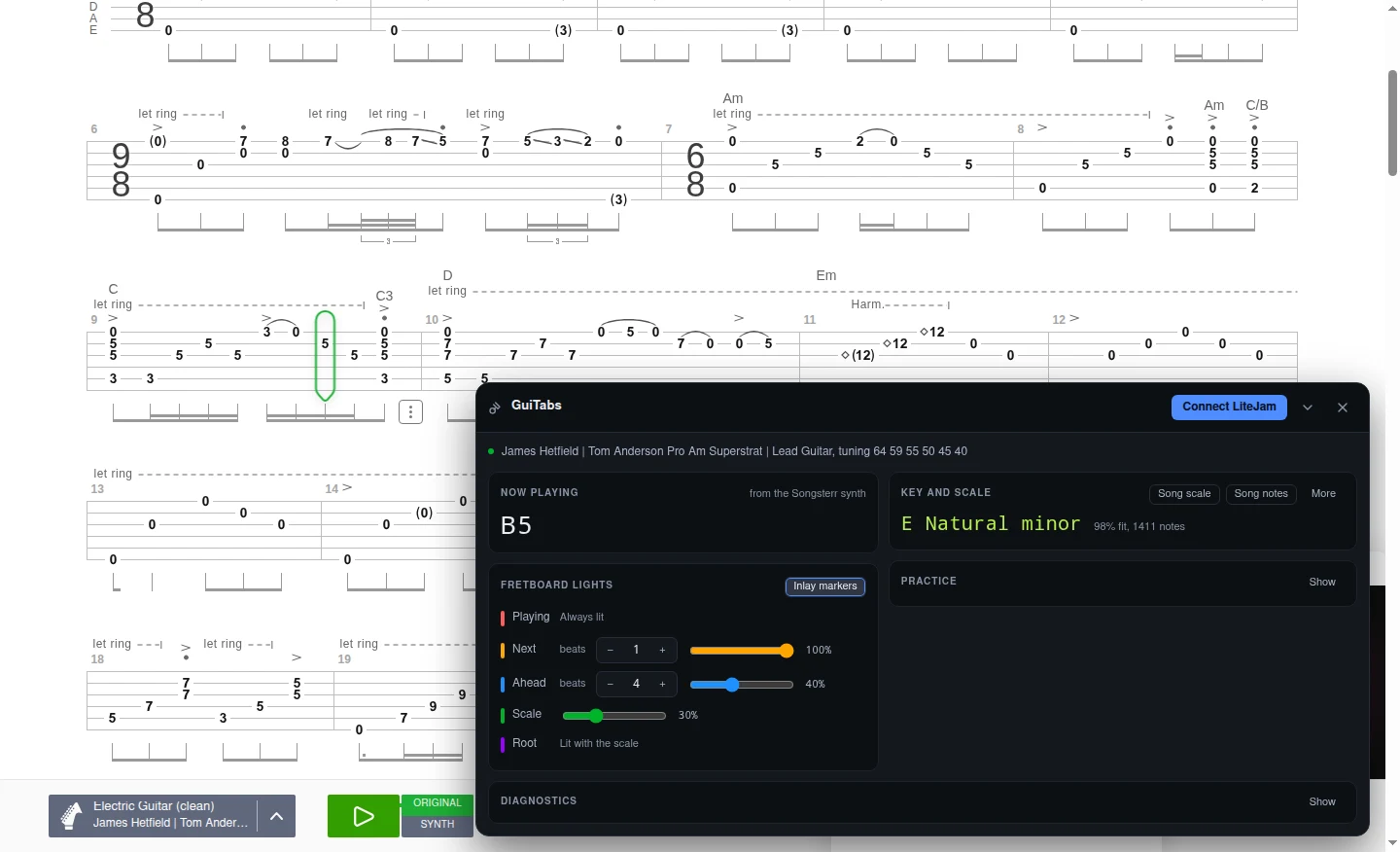Adjust the Ahead brightness slider
The height and width of the screenshot is (852, 1400).
[742, 685]
